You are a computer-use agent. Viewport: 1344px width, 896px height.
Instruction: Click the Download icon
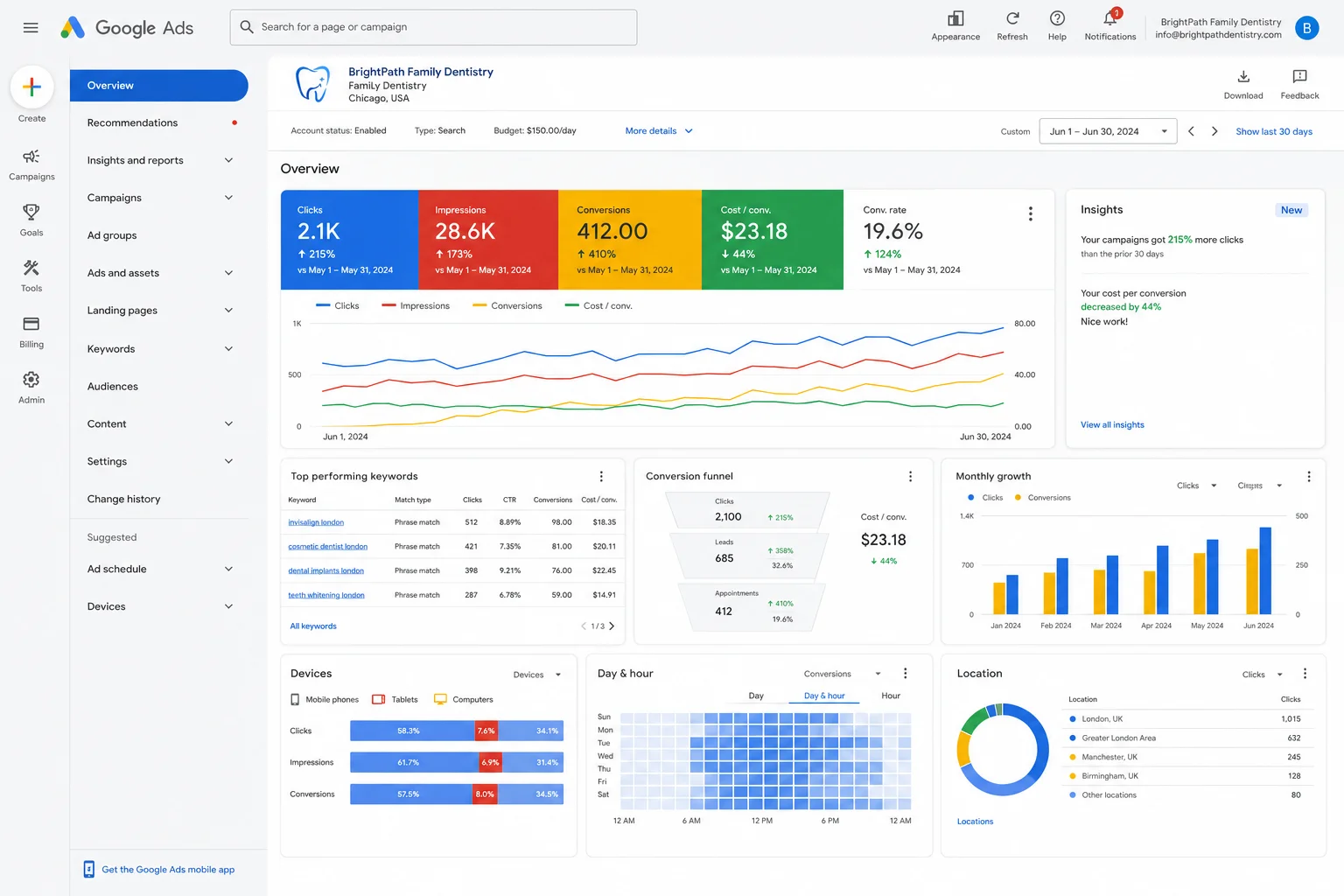(1243, 77)
